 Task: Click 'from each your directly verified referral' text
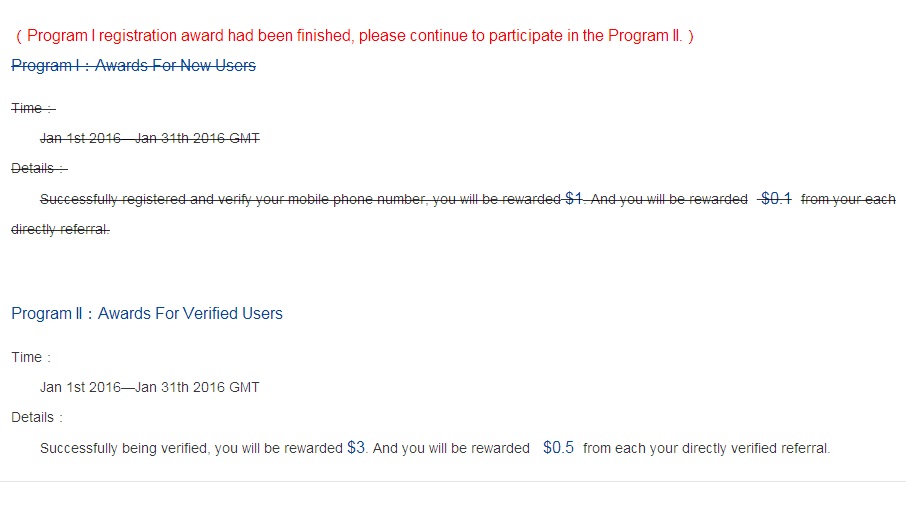tap(706, 449)
